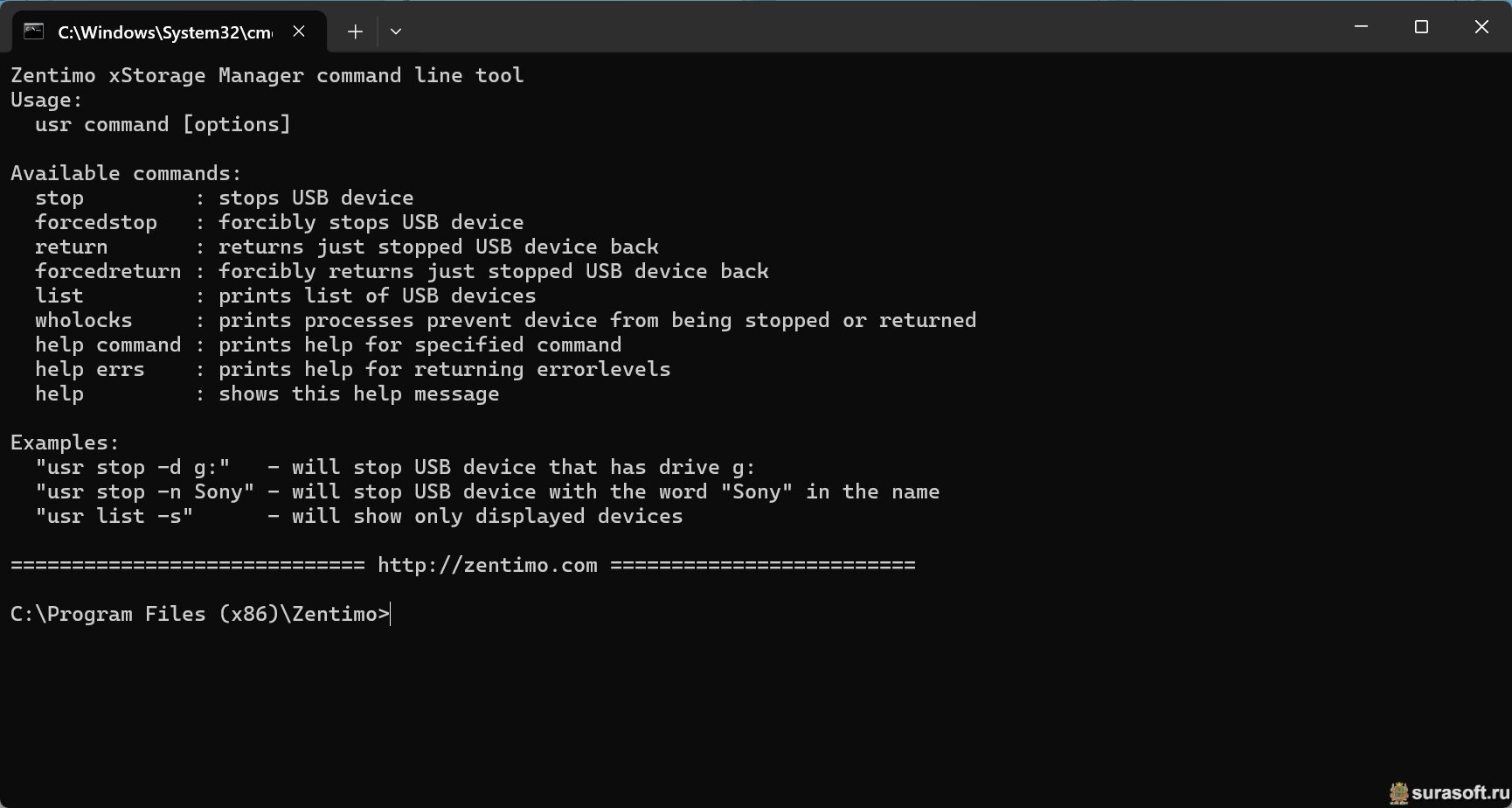Click the "Available commands:" heading

coord(126,173)
